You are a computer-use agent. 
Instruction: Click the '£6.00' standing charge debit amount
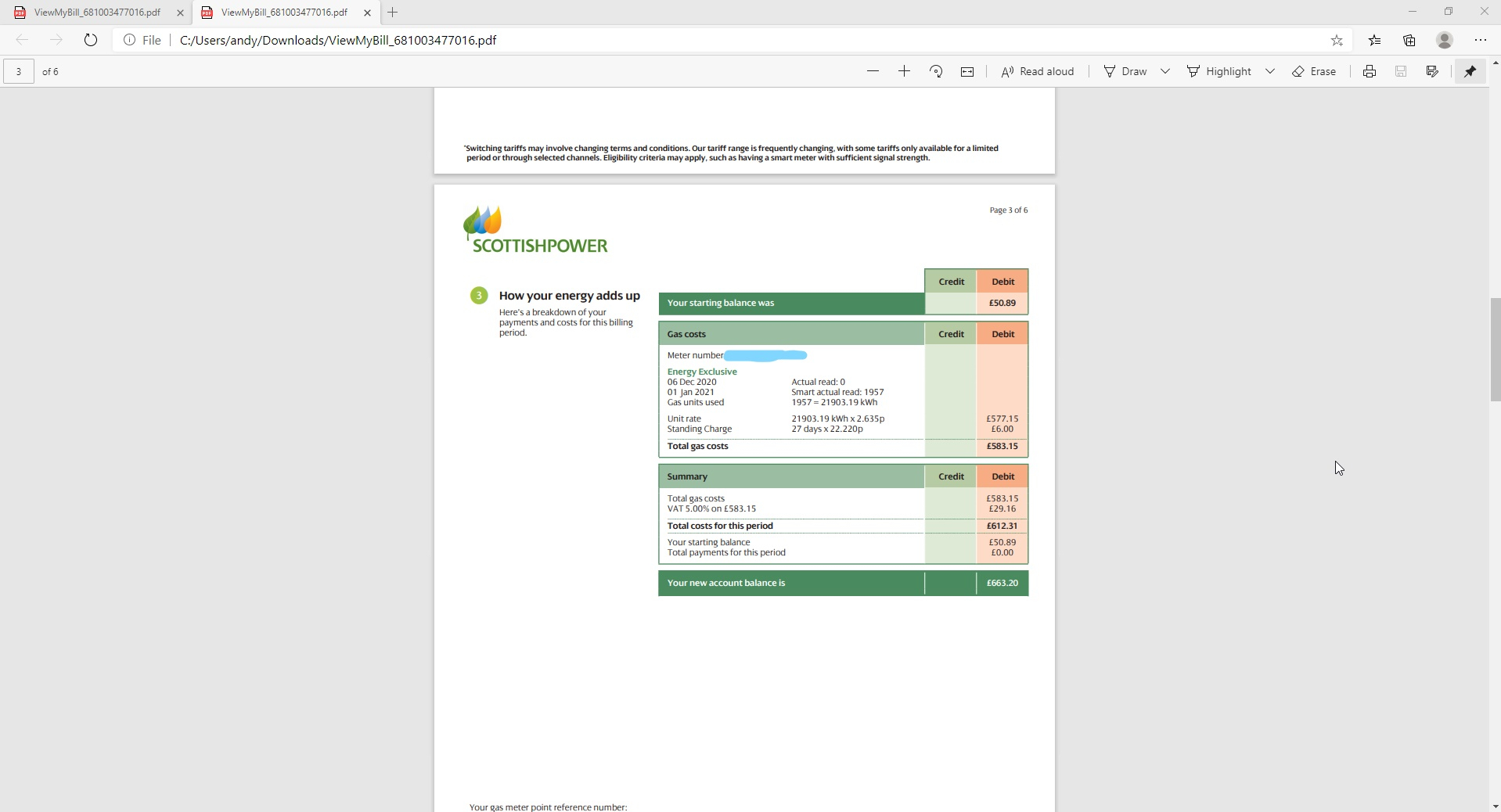click(x=1002, y=429)
